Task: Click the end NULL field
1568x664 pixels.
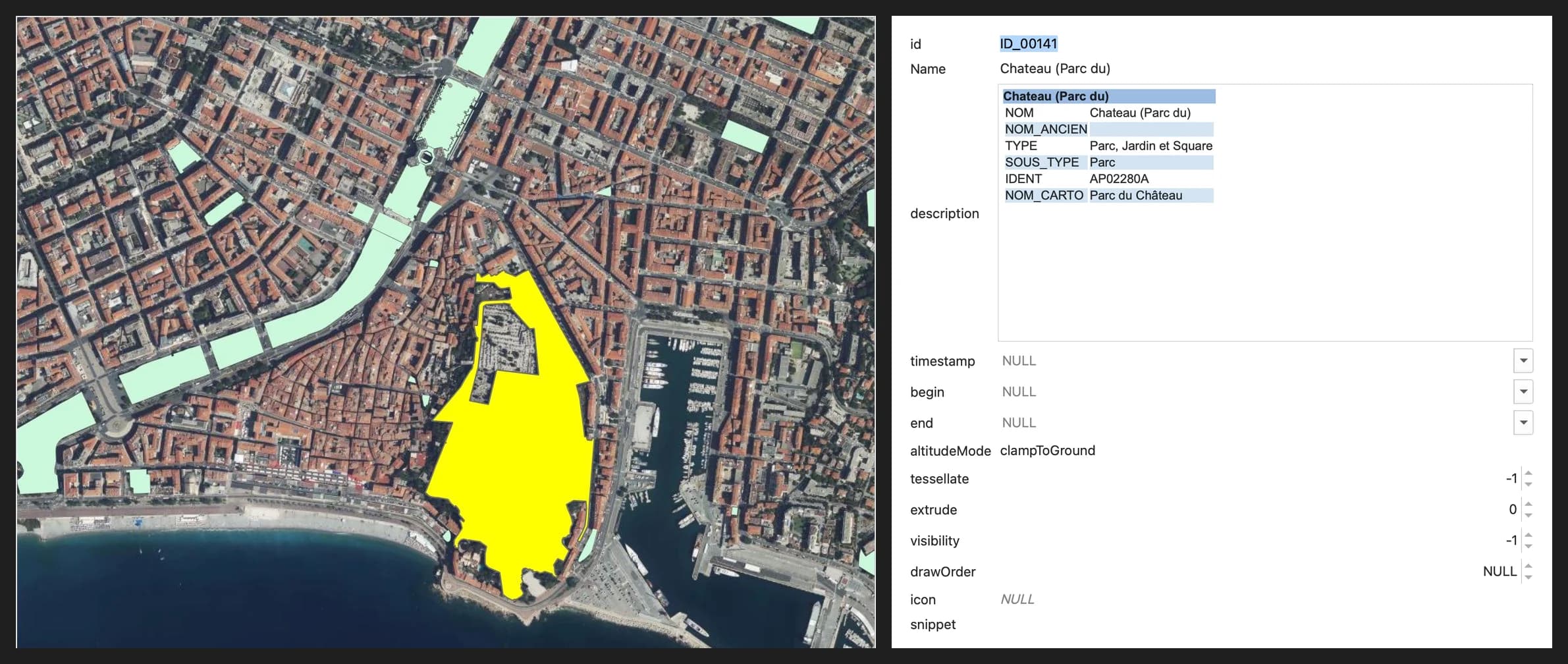Action: pyautogui.click(x=1255, y=423)
